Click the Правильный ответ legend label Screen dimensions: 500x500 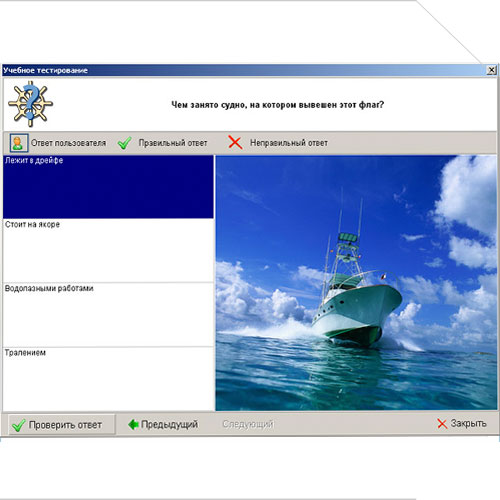[173, 143]
